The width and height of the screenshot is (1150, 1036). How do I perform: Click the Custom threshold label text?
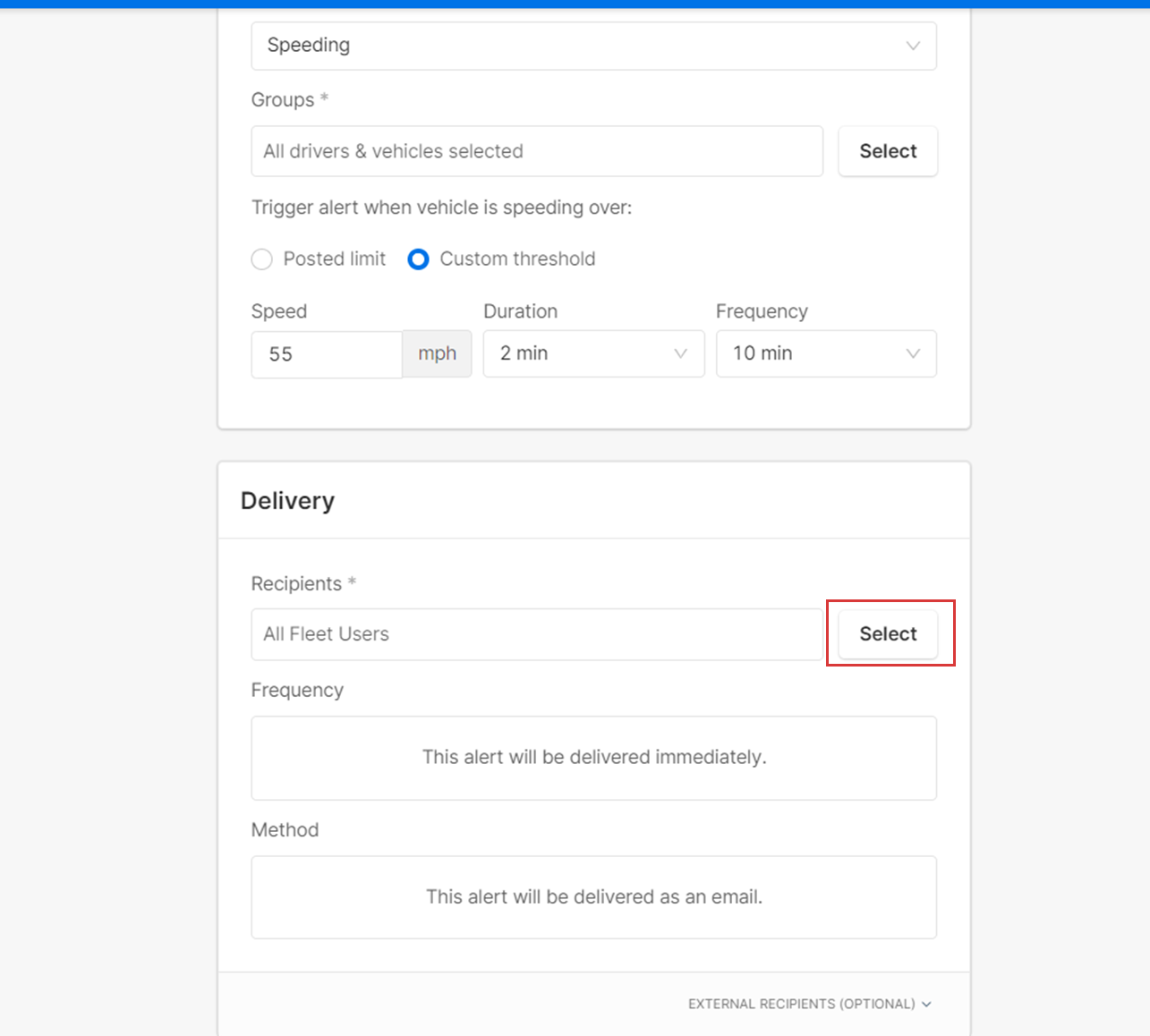pos(517,259)
